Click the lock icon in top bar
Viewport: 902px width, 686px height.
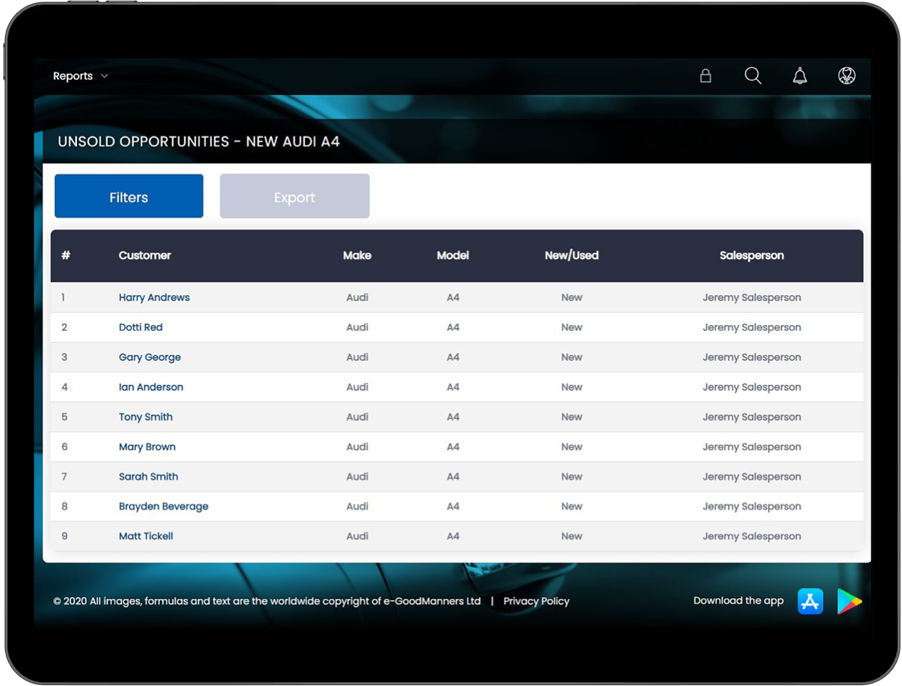pos(705,76)
